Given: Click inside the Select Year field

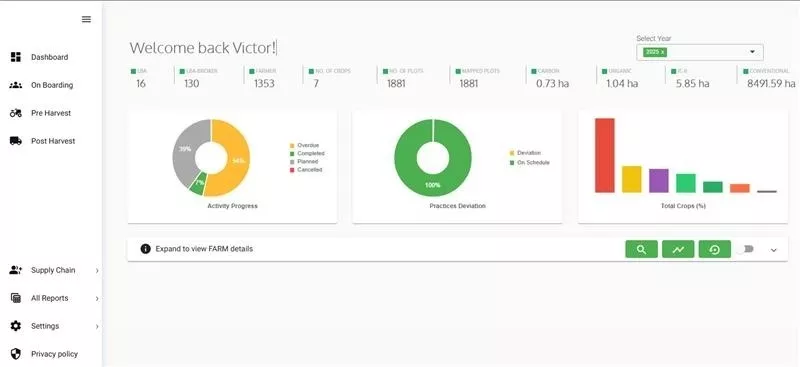Looking at the screenshot, I should pos(699,52).
